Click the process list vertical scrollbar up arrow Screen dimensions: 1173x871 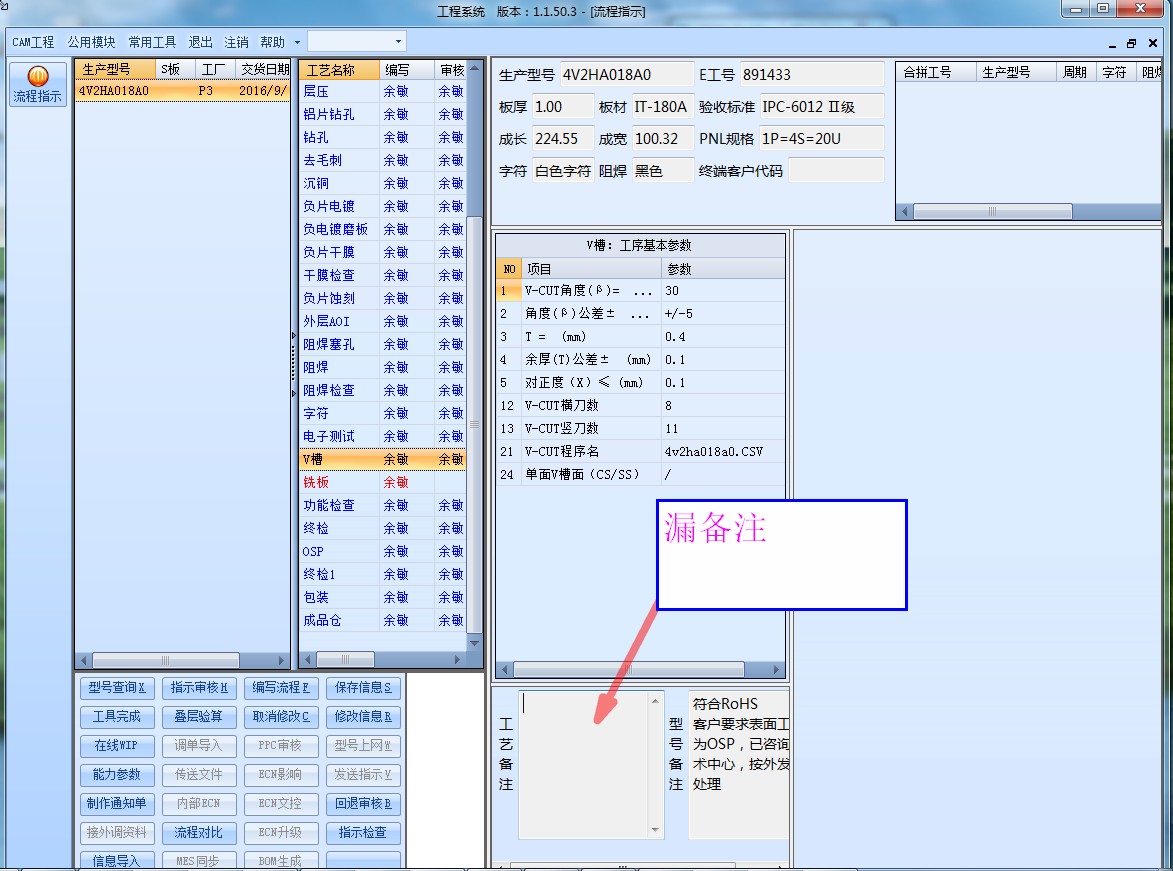[474, 69]
